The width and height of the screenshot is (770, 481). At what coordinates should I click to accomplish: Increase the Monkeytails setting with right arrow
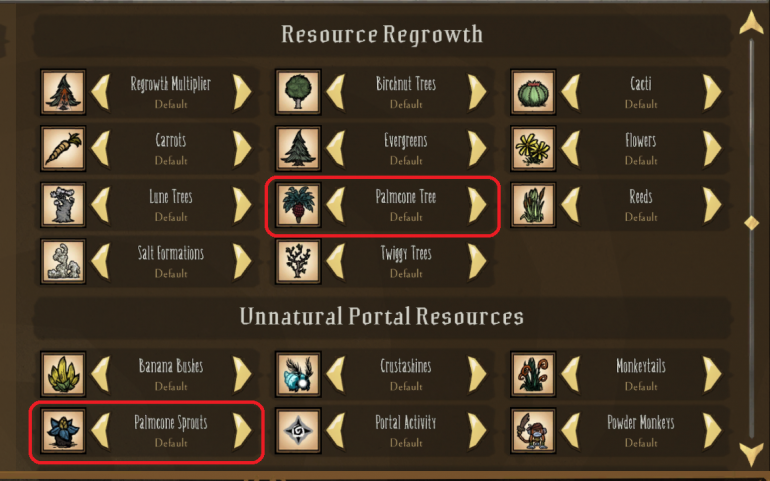(712, 374)
